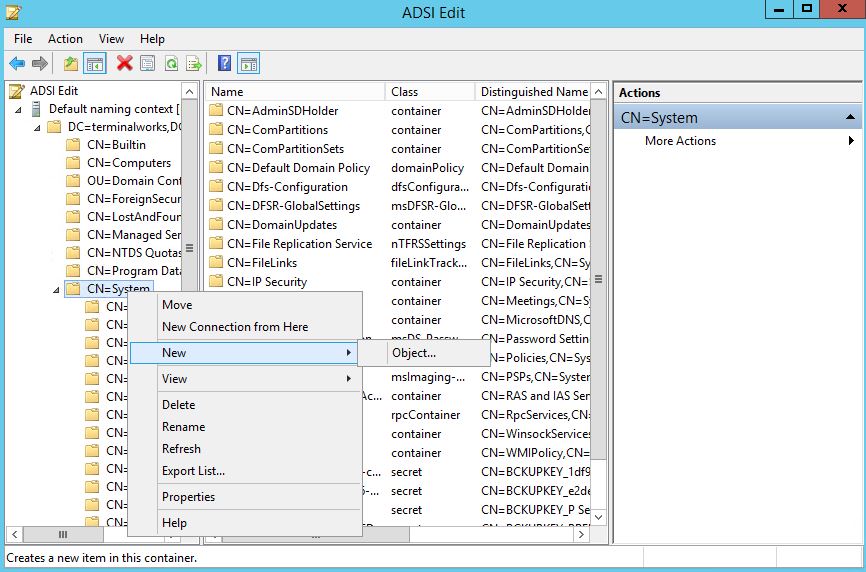Click tree pane horizontal scroll left arrow

[14, 534]
